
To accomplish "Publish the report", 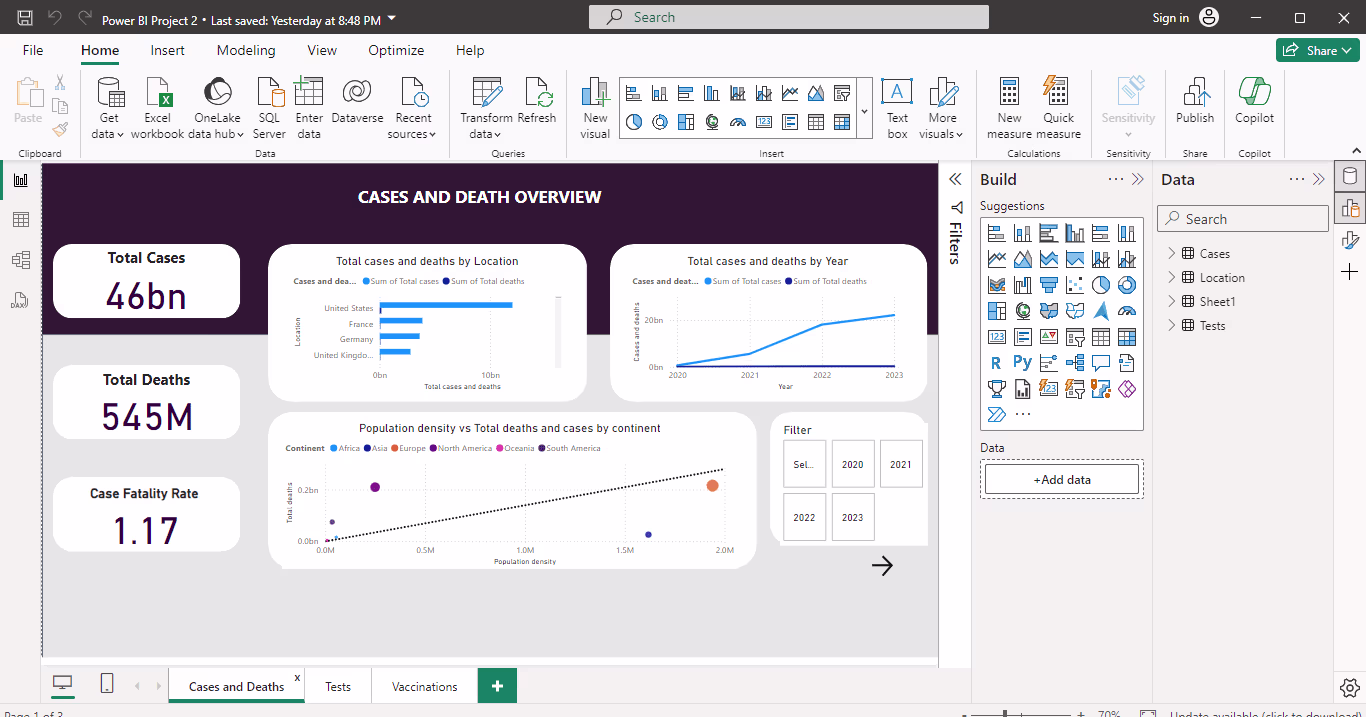I will (x=1195, y=100).
